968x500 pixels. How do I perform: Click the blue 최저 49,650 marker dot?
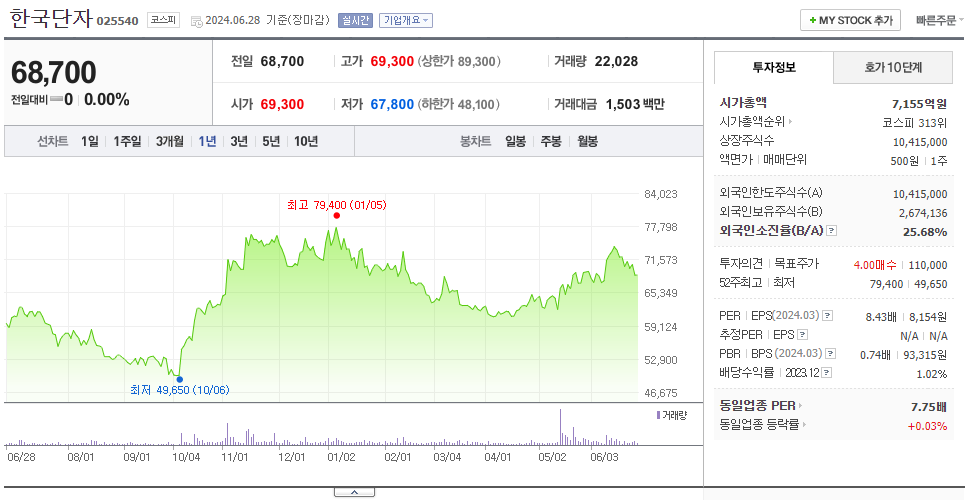pos(180,379)
